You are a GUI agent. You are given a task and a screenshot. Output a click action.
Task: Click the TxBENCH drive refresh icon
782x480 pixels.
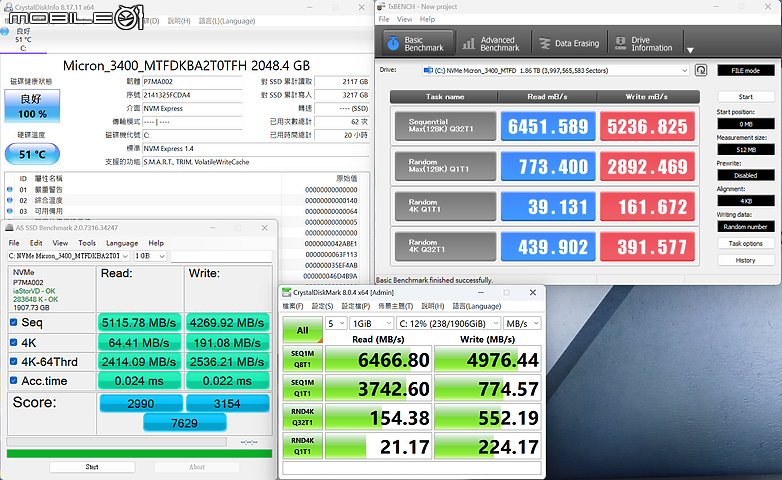[701, 70]
